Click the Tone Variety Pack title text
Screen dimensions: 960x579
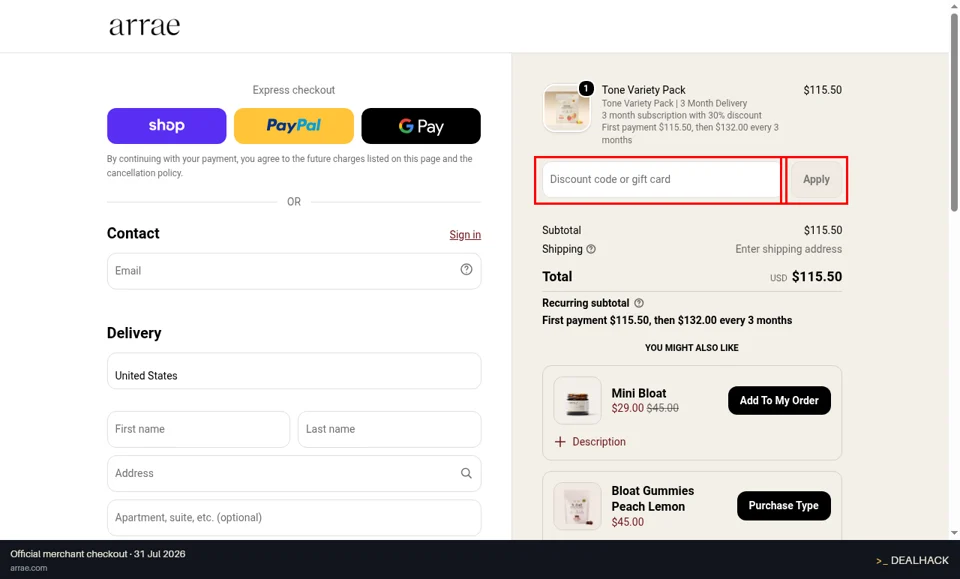(x=643, y=90)
